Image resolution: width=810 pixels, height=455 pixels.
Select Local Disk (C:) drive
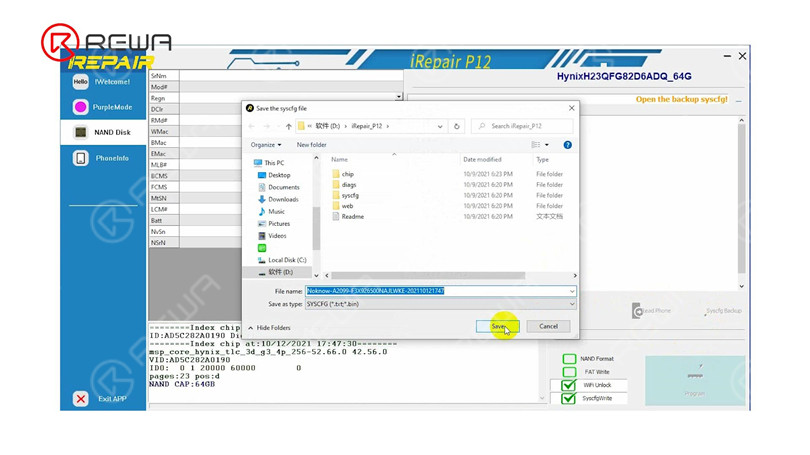click(x=282, y=260)
